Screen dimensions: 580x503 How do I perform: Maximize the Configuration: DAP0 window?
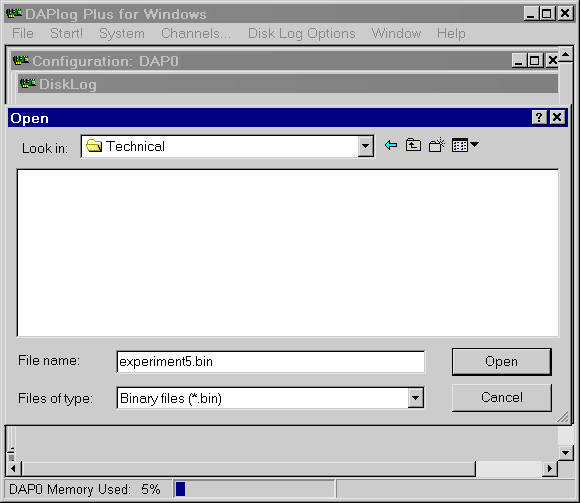[x=535, y=60]
